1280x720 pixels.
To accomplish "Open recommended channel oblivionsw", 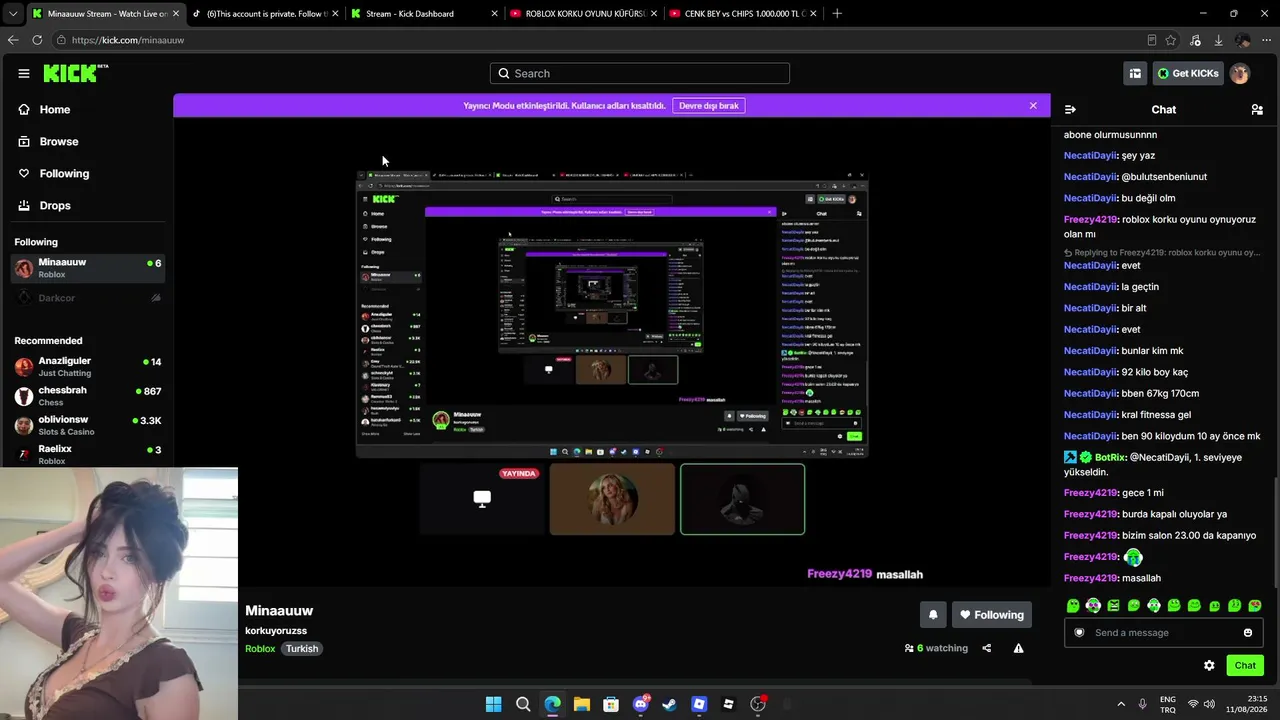I will (x=88, y=425).
